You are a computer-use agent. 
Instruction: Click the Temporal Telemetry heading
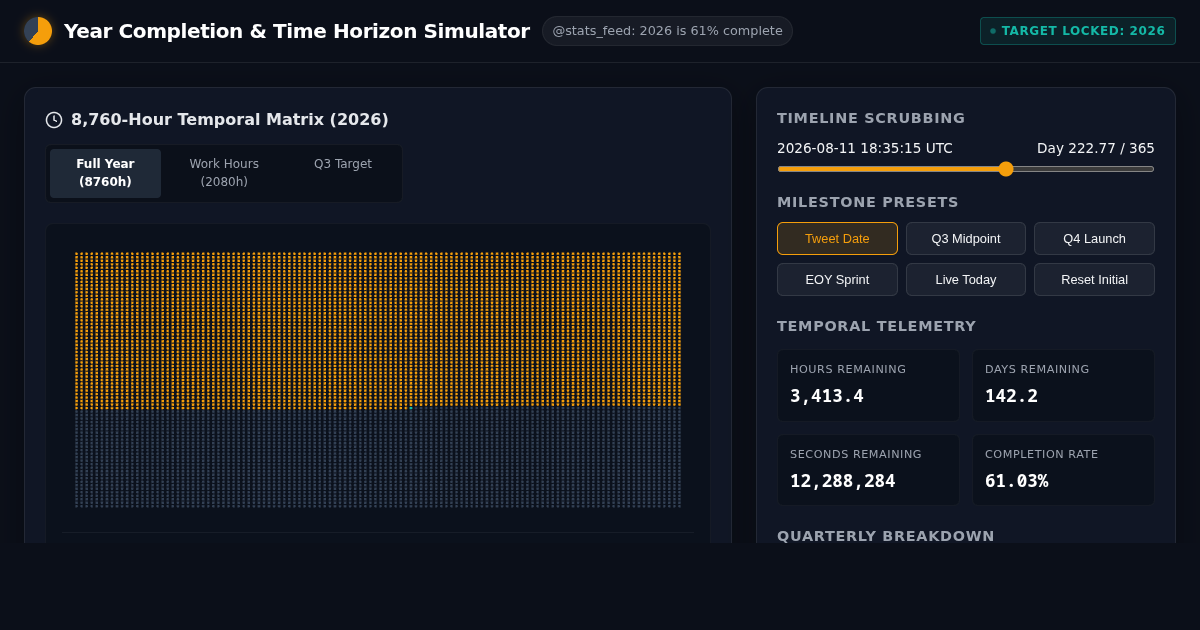click(876, 326)
